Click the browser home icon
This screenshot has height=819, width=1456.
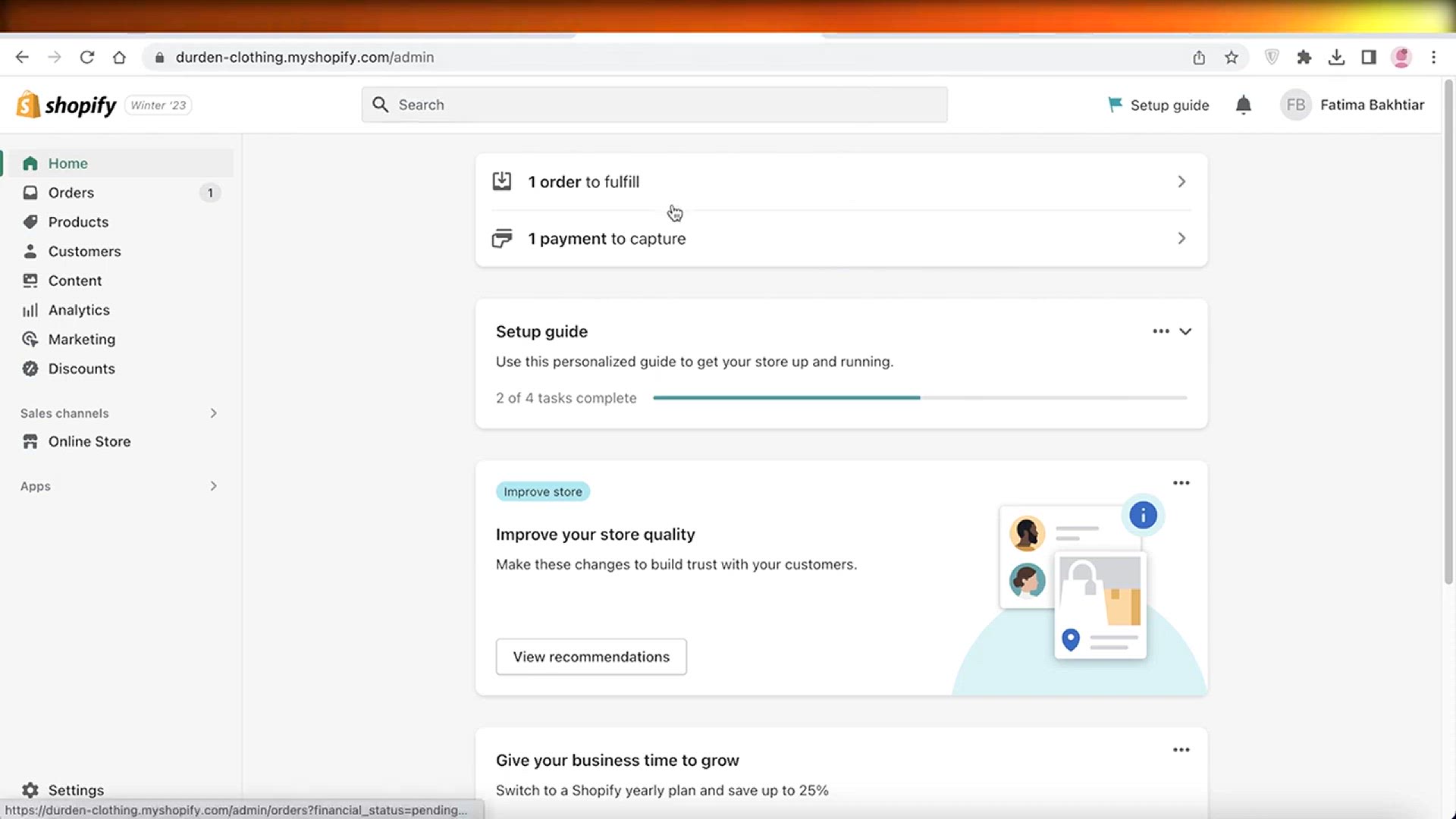coord(119,57)
